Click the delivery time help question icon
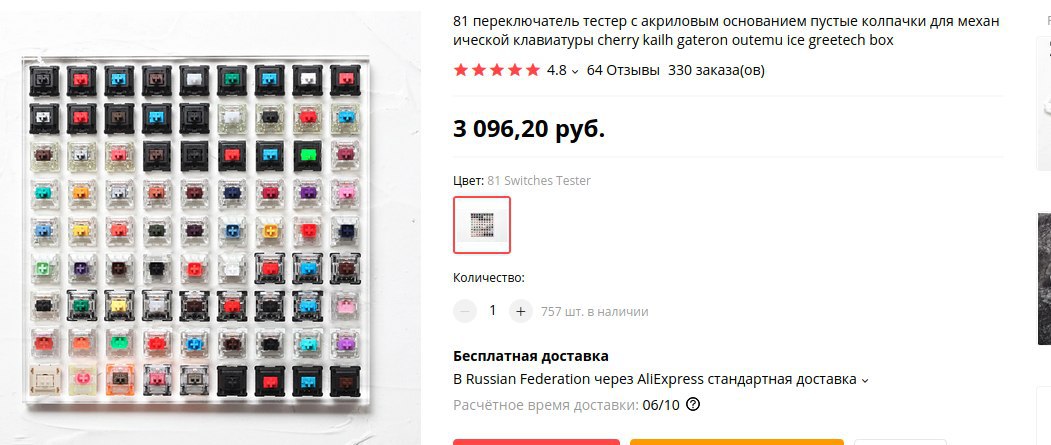This screenshot has height=445, width=1051. pyautogui.click(x=693, y=405)
